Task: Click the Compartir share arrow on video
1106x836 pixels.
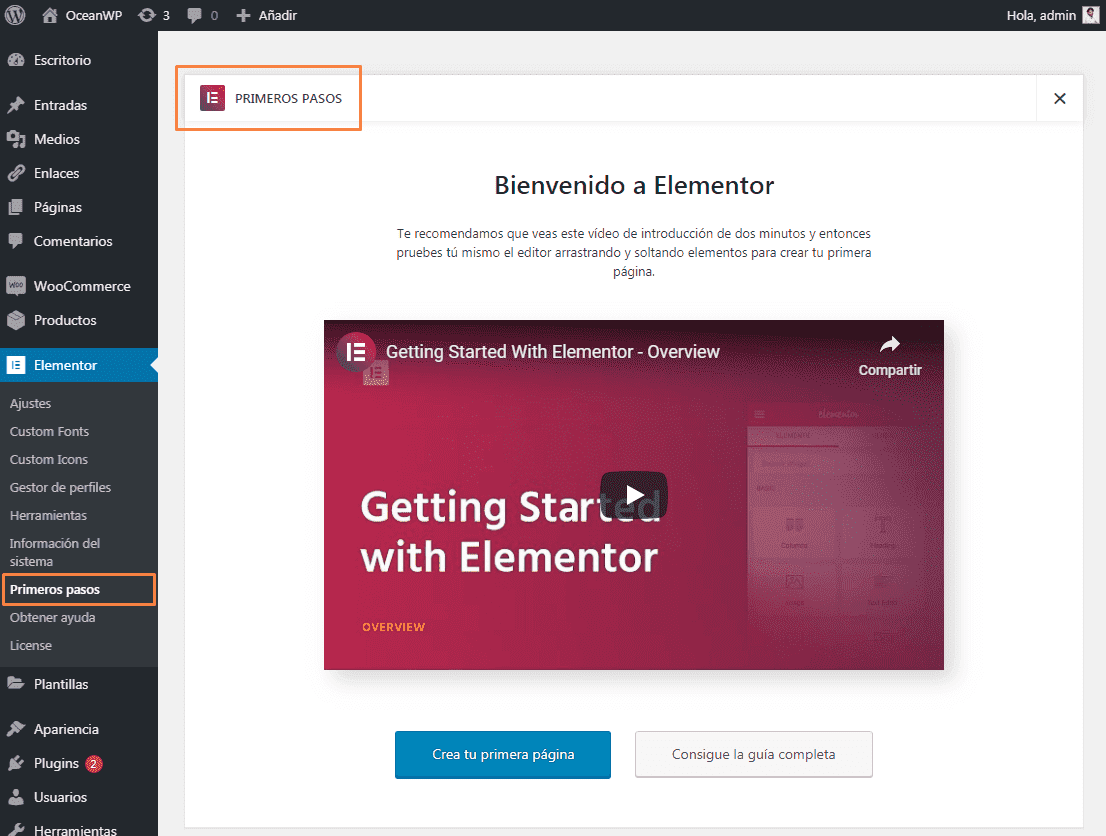Action: [890, 344]
